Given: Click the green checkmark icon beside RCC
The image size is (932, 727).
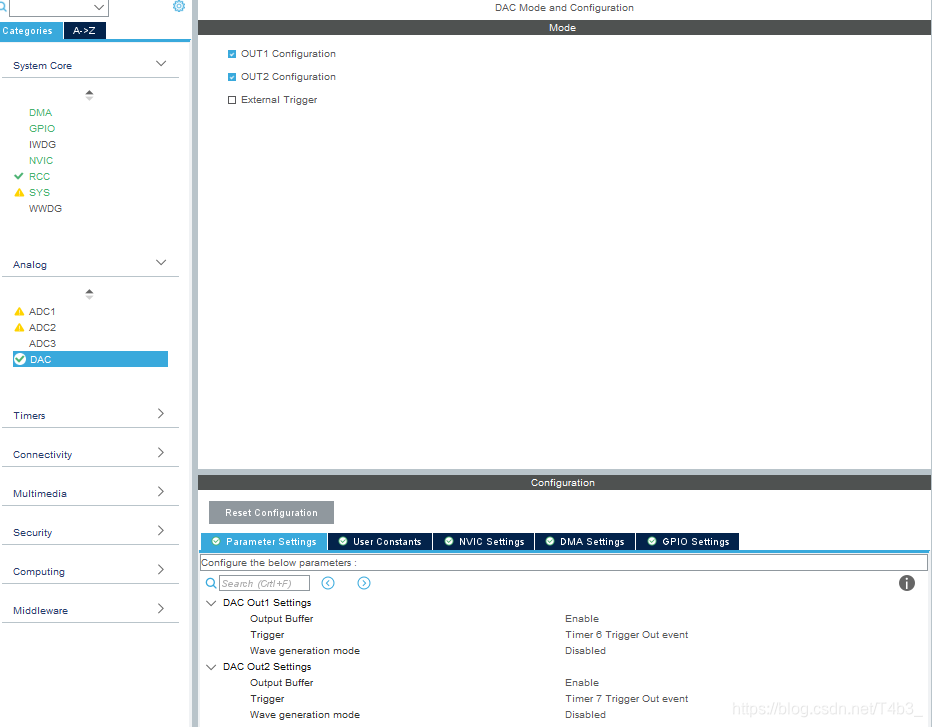Looking at the screenshot, I should tap(19, 177).
